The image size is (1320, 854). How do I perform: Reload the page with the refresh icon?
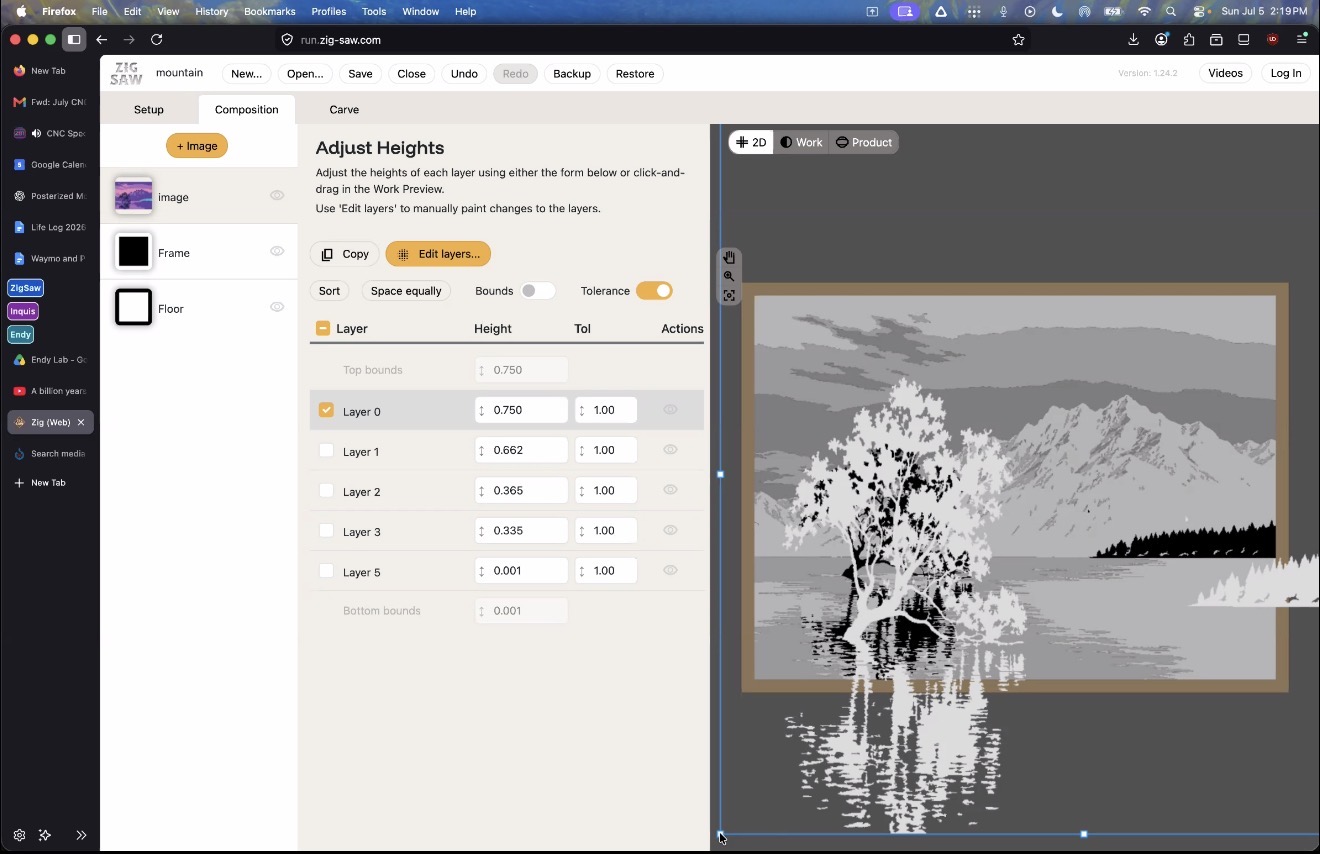(x=156, y=40)
